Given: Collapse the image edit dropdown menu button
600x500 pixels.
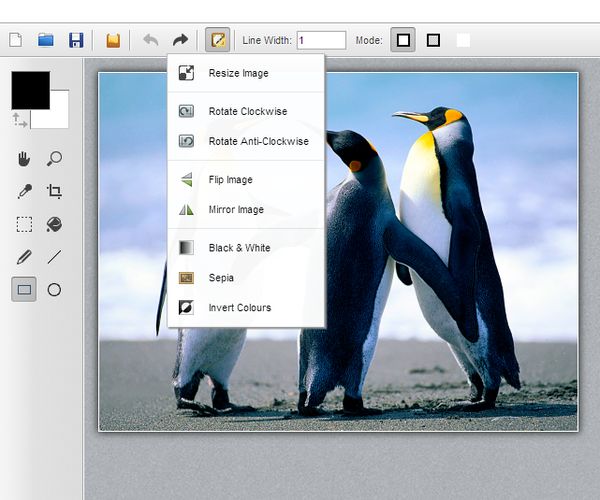Looking at the screenshot, I should point(216,40).
